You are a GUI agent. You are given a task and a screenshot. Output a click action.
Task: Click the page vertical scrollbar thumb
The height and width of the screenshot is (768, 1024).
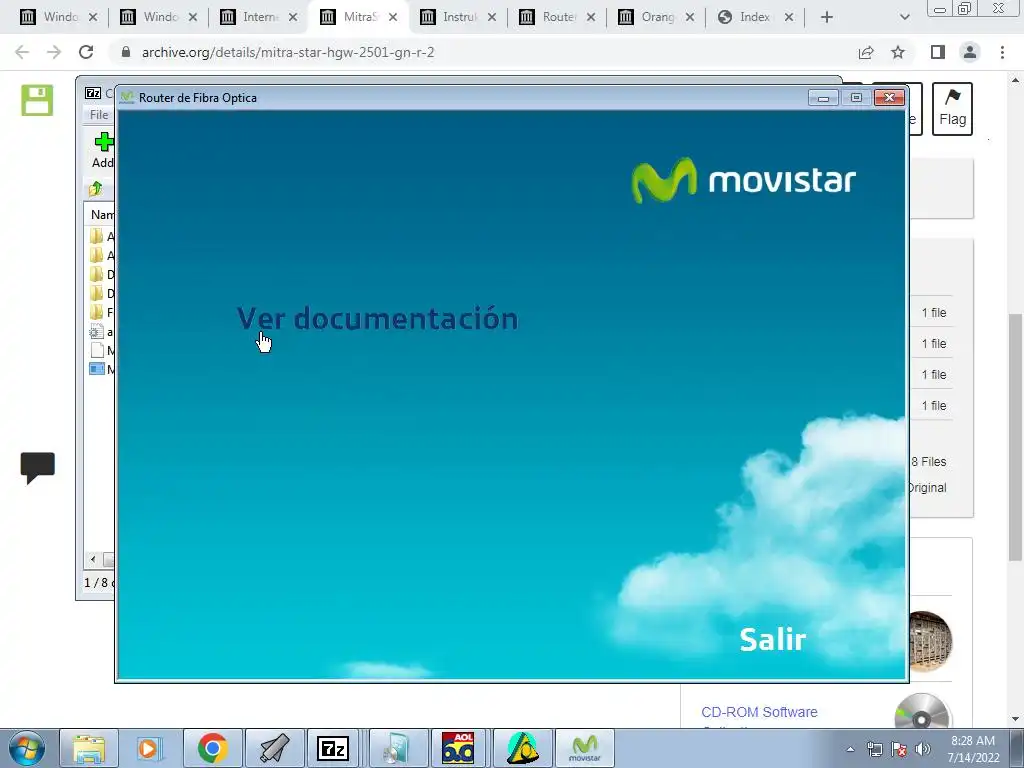tap(1015, 436)
